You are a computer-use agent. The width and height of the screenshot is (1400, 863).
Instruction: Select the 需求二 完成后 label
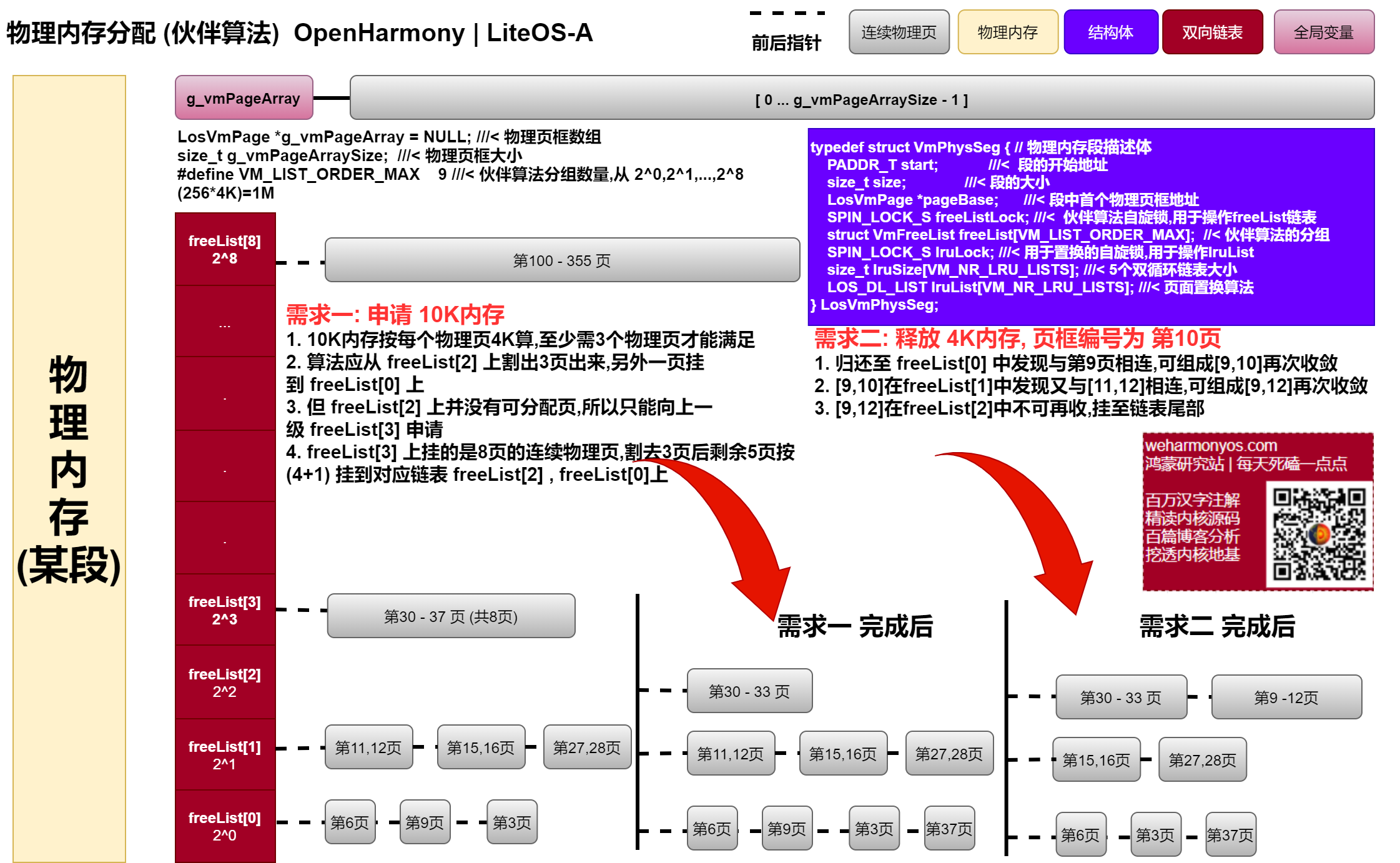point(1217,626)
